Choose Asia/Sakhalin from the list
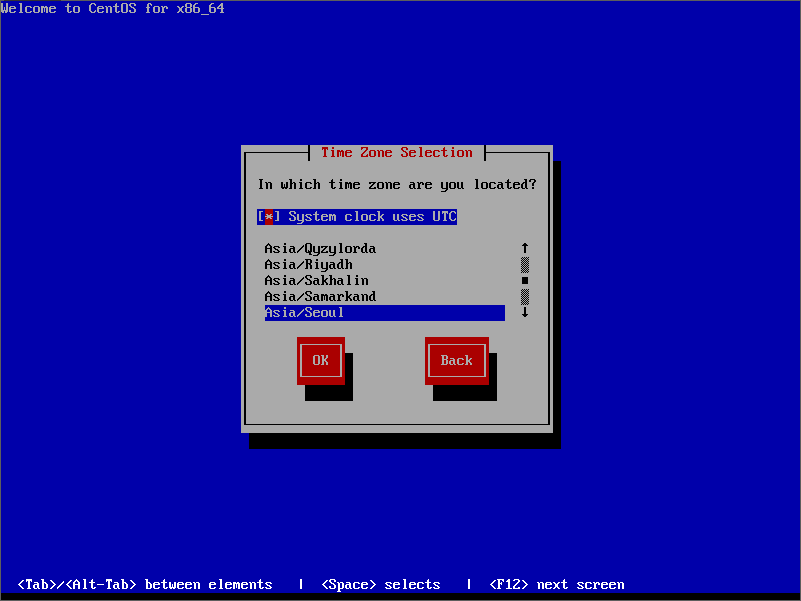The image size is (801, 601). pos(385,281)
